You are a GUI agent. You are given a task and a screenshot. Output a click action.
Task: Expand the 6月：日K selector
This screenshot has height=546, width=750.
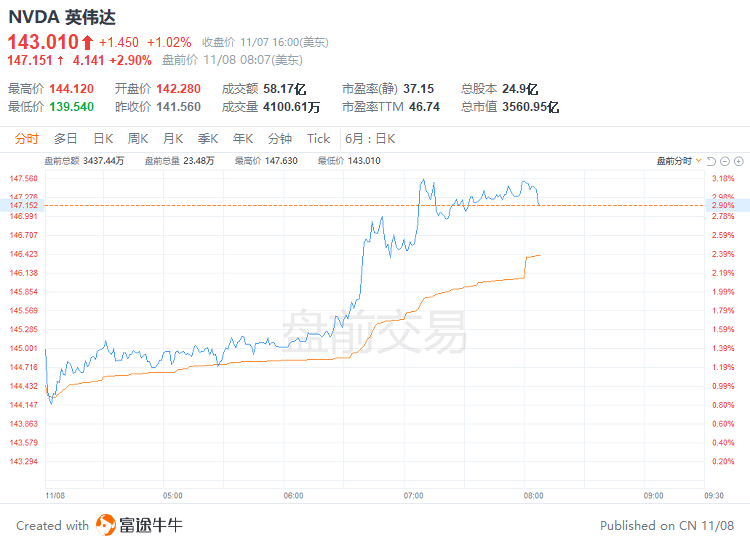tap(370, 139)
